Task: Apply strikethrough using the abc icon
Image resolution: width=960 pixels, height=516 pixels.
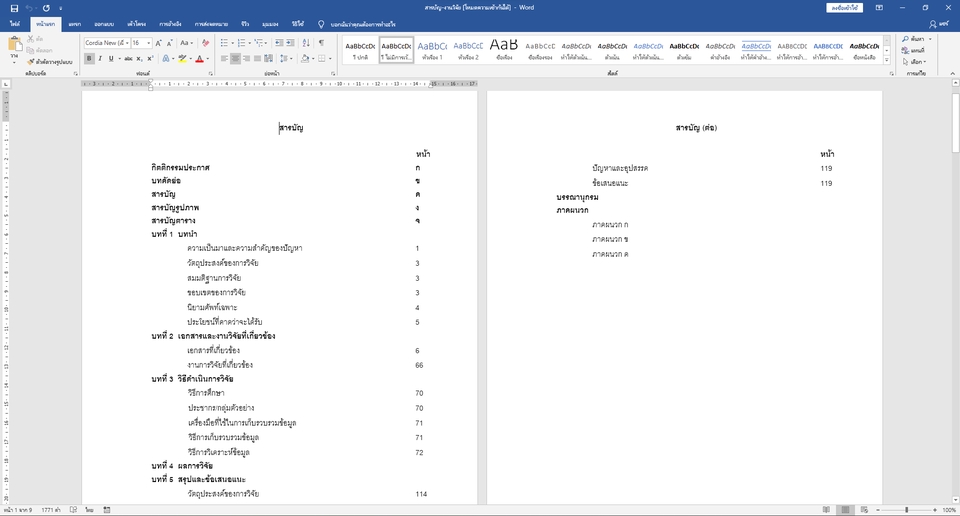Action: pyautogui.click(x=128, y=59)
